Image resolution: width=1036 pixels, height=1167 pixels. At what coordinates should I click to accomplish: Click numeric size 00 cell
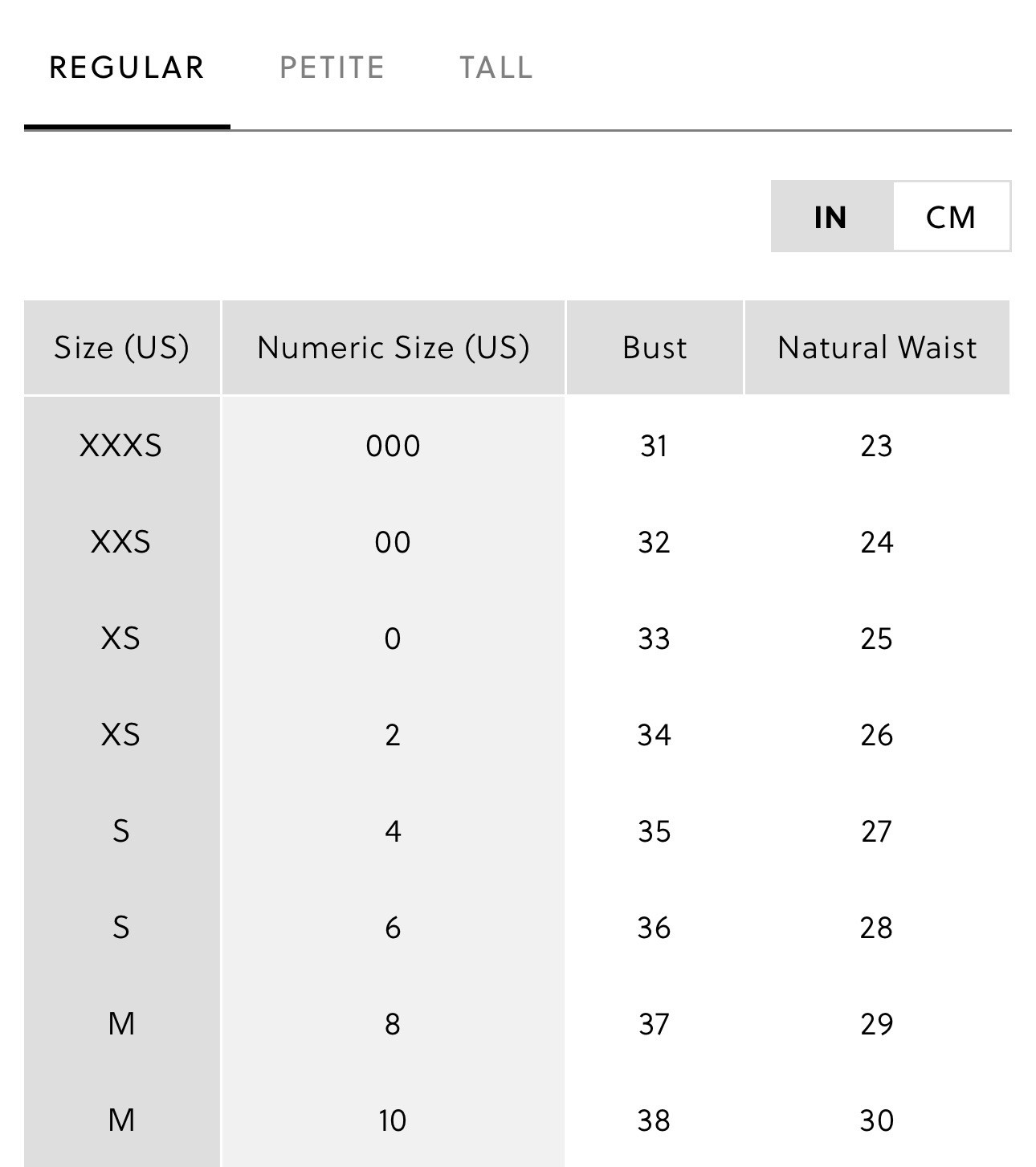point(394,542)
